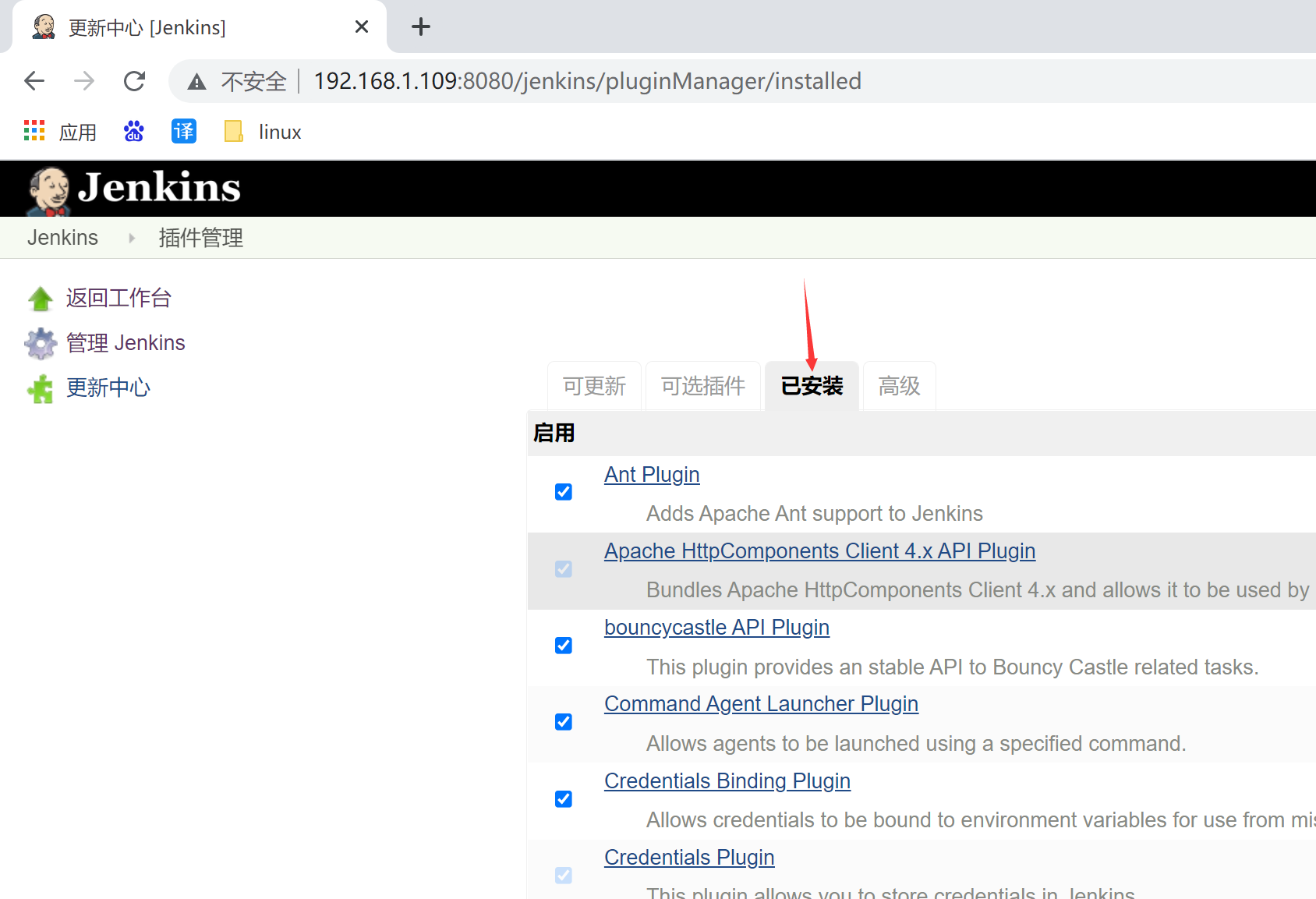1316x899 pixels.
Task: Click description 'This plugin provides an stable API'
Action: [953, 667]
